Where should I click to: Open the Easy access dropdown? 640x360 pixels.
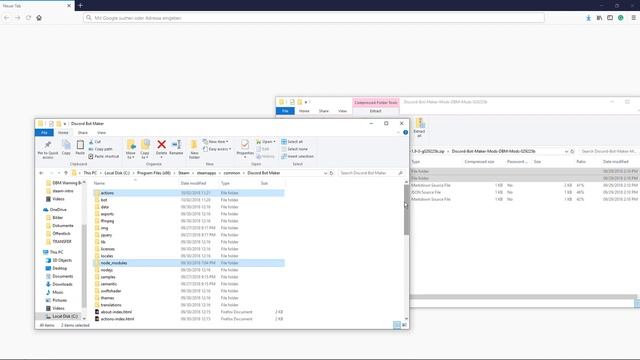tap(217, 149)
